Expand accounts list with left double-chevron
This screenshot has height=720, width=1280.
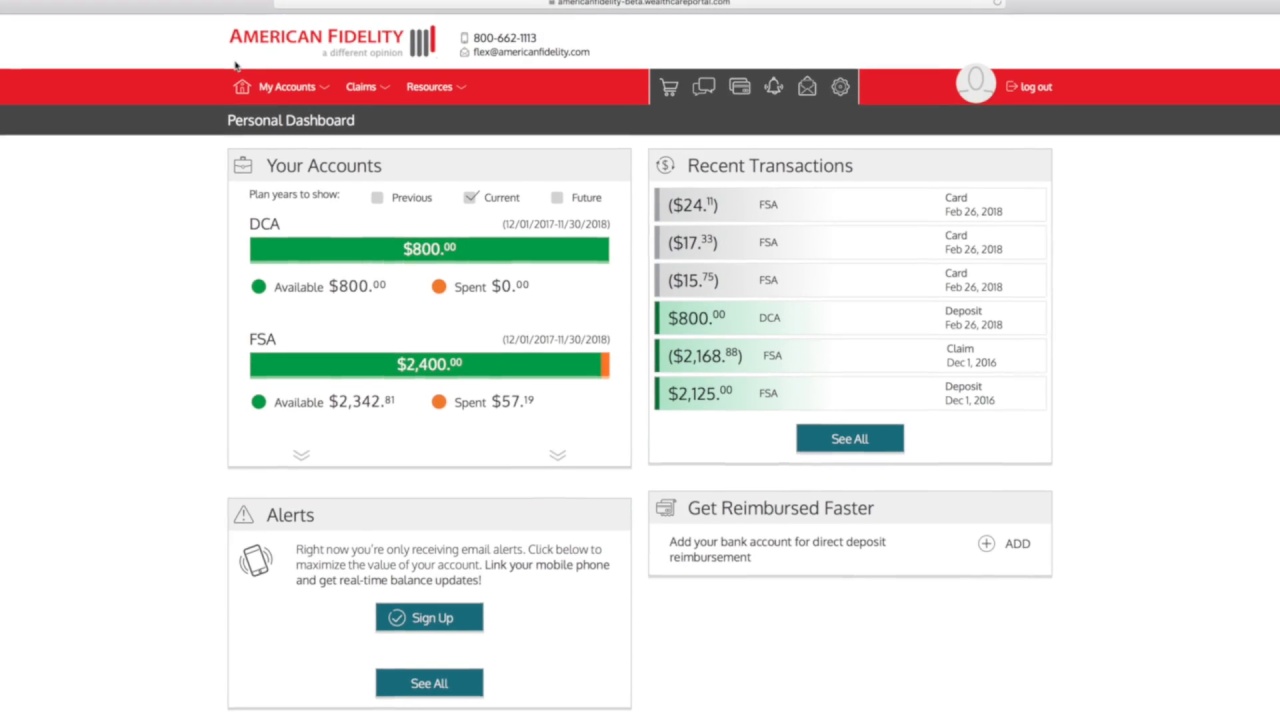click(x=301, y=455)
